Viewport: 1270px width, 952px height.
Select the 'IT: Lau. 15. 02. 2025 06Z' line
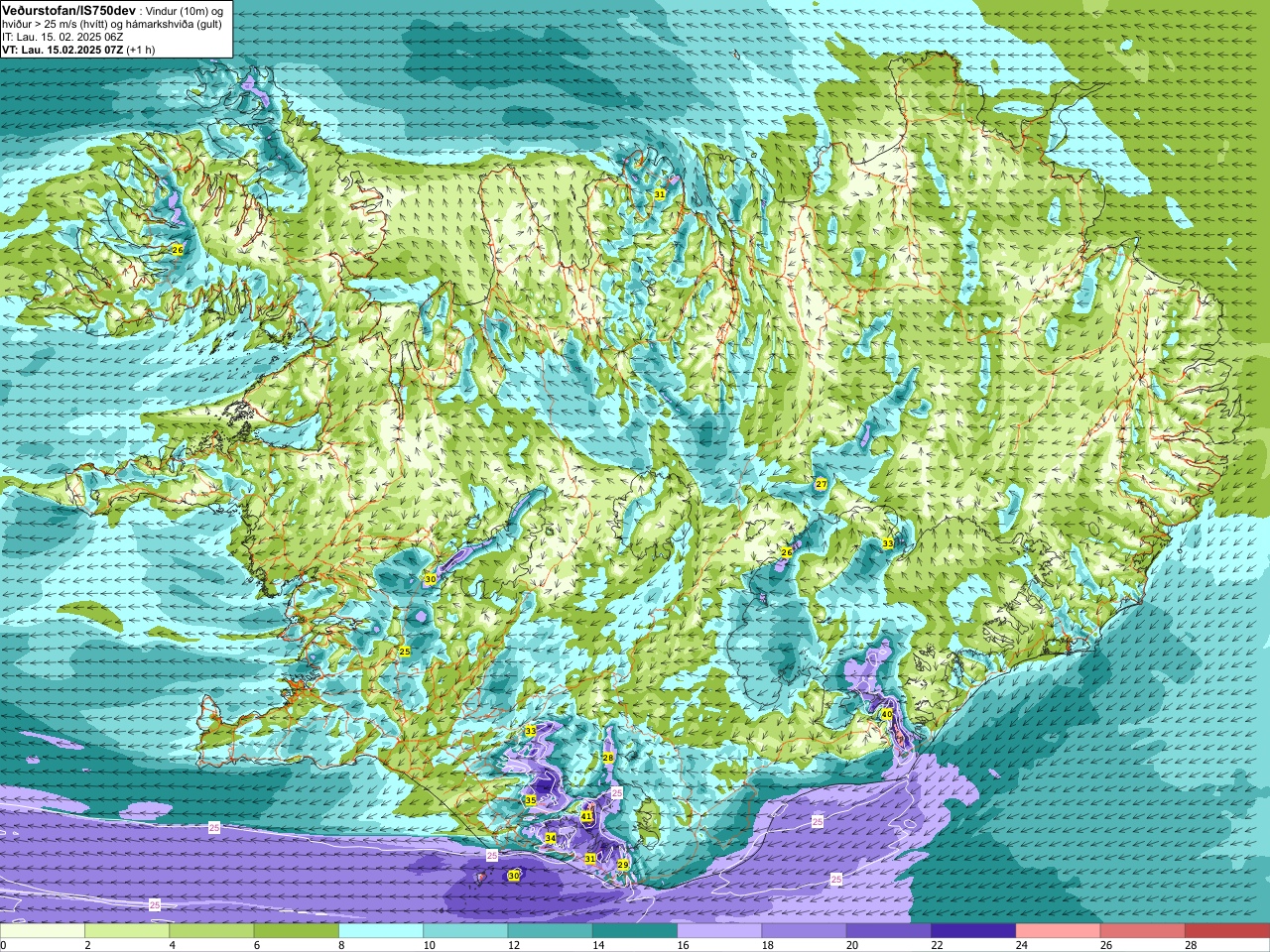[63, 37]
